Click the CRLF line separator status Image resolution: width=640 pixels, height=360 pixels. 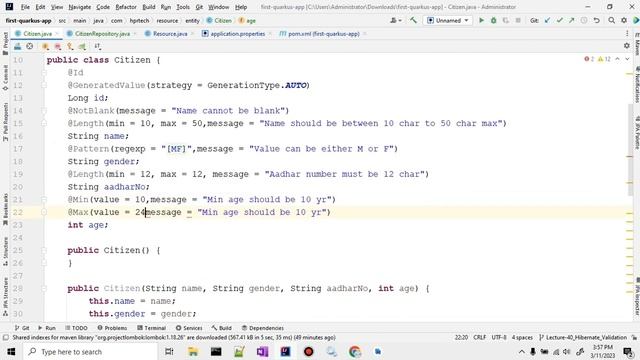480,338
